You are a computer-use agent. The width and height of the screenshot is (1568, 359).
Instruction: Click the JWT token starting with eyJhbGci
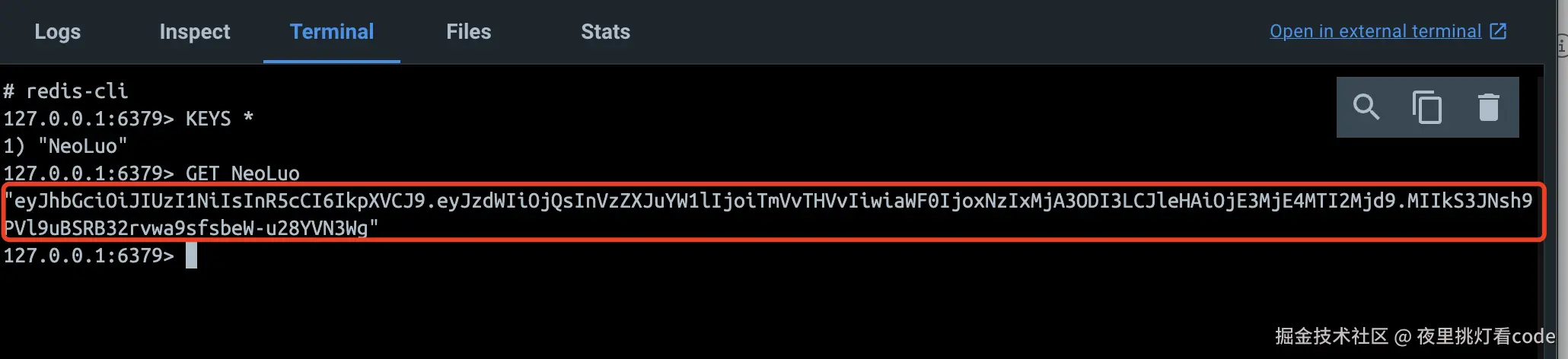[769, 214]
